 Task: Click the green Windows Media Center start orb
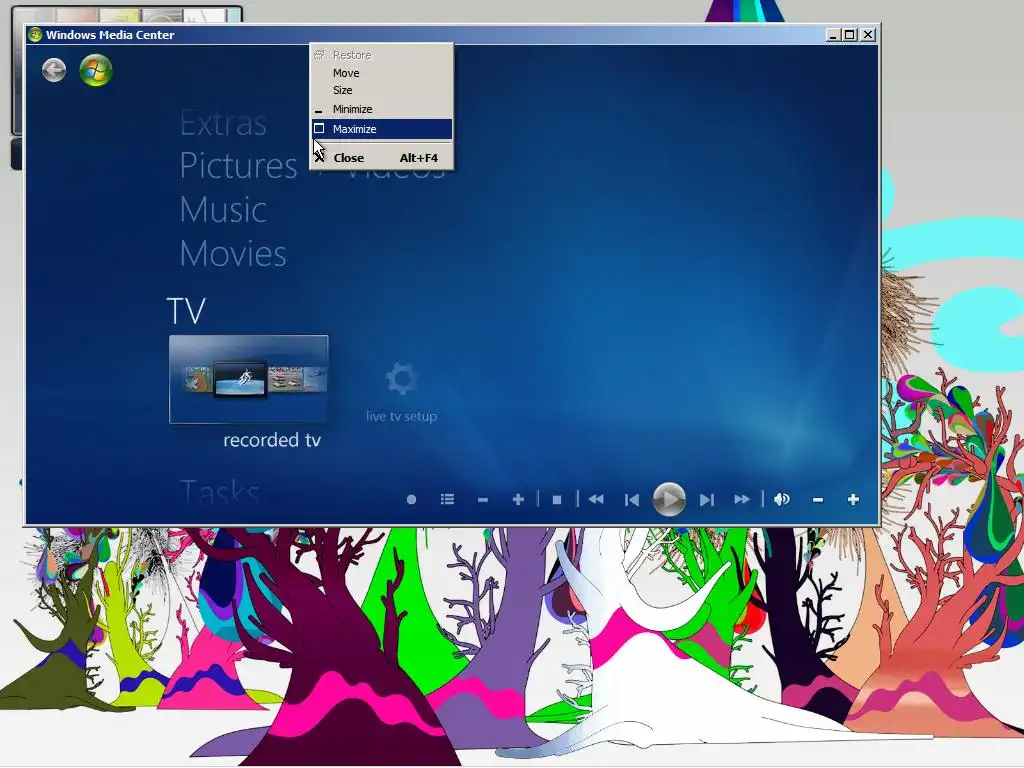(x=96, y=70)
